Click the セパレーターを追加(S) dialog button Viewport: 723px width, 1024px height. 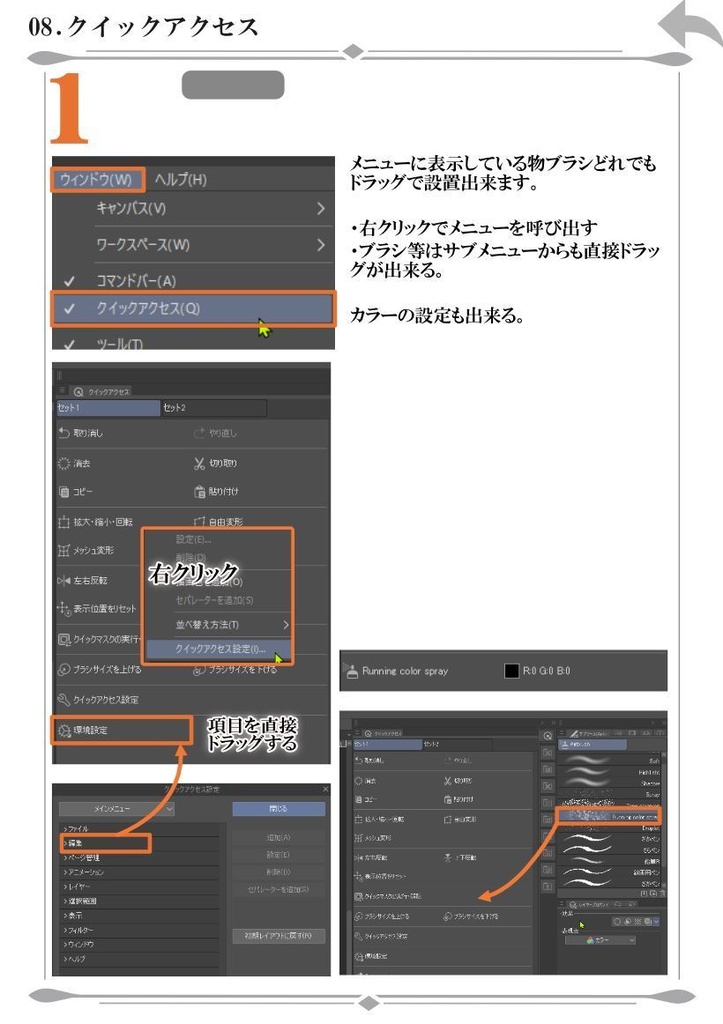tap(279, 889)
